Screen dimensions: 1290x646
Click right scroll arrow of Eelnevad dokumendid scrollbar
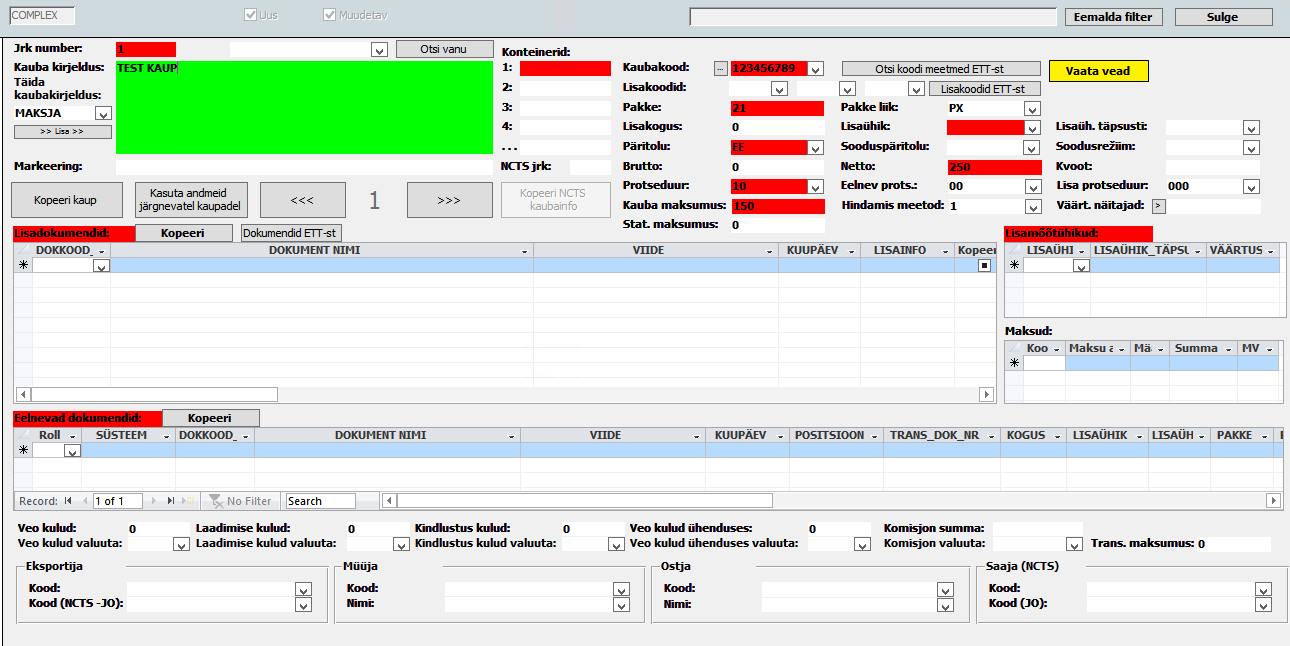1274,501
